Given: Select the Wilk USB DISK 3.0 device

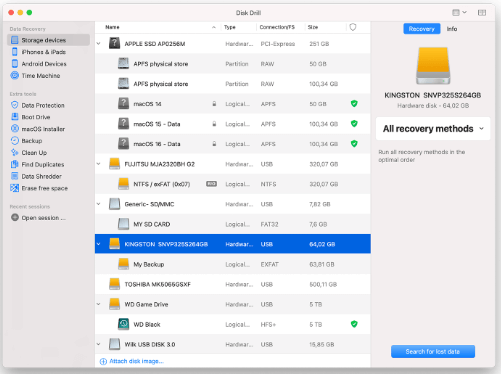Looking at the screenshot, I should point(233,344).
